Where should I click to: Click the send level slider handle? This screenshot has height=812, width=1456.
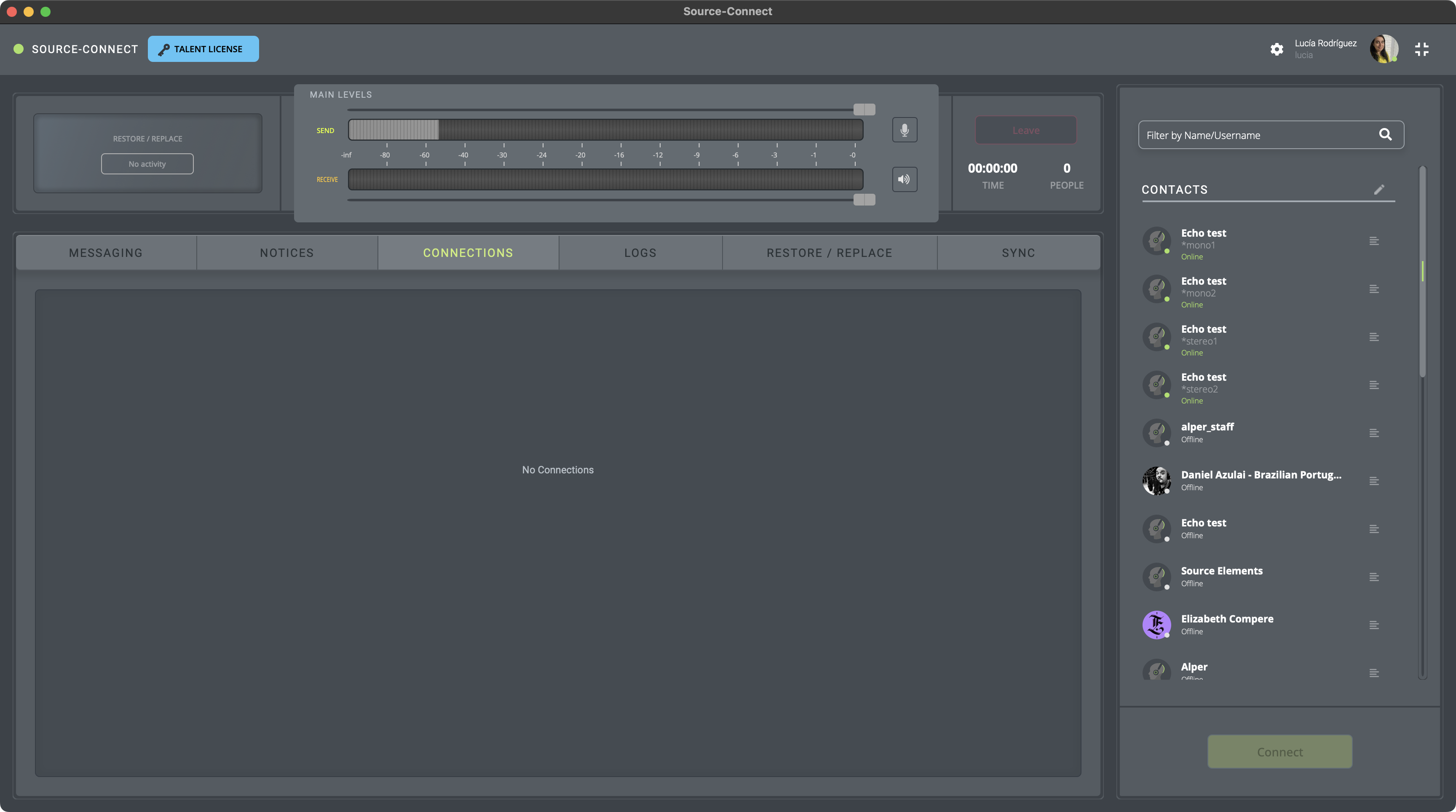click(x=864, y=109)
